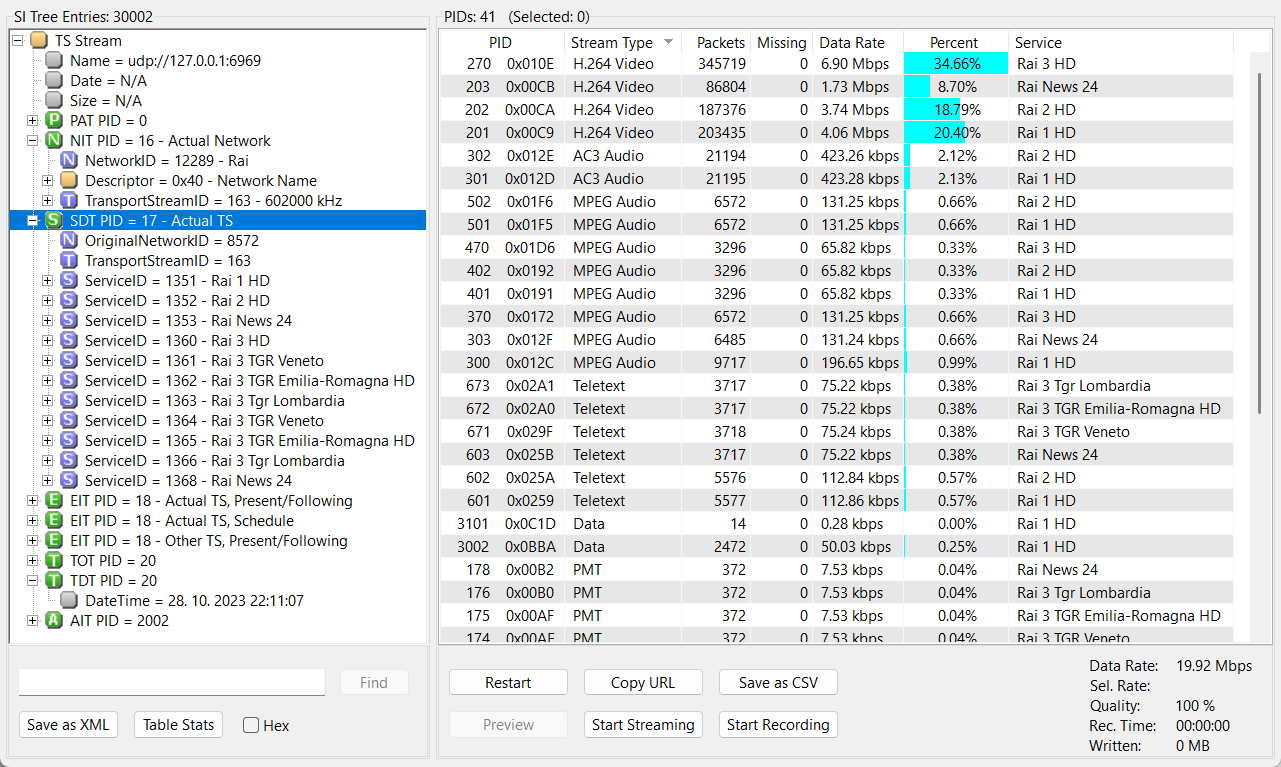
Task: Click the green P icon of PAT PID = 0
Action: click(x=54, y=121)
